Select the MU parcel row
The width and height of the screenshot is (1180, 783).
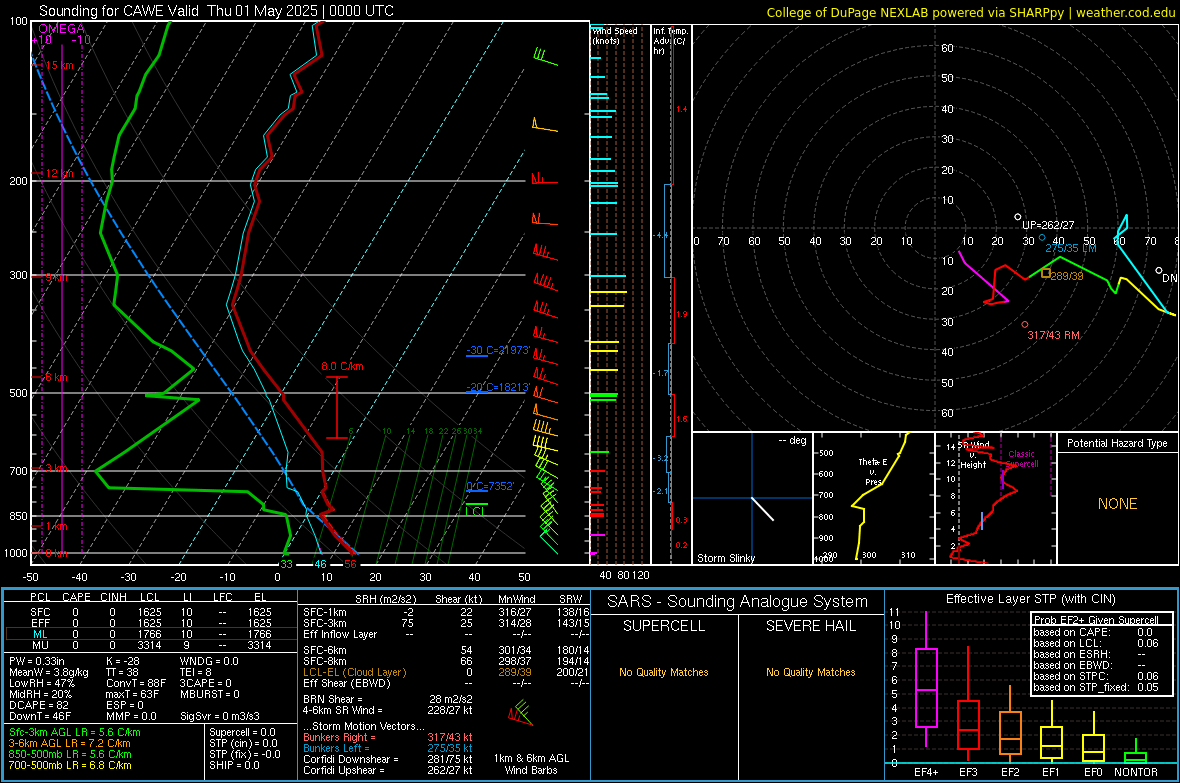151,645
